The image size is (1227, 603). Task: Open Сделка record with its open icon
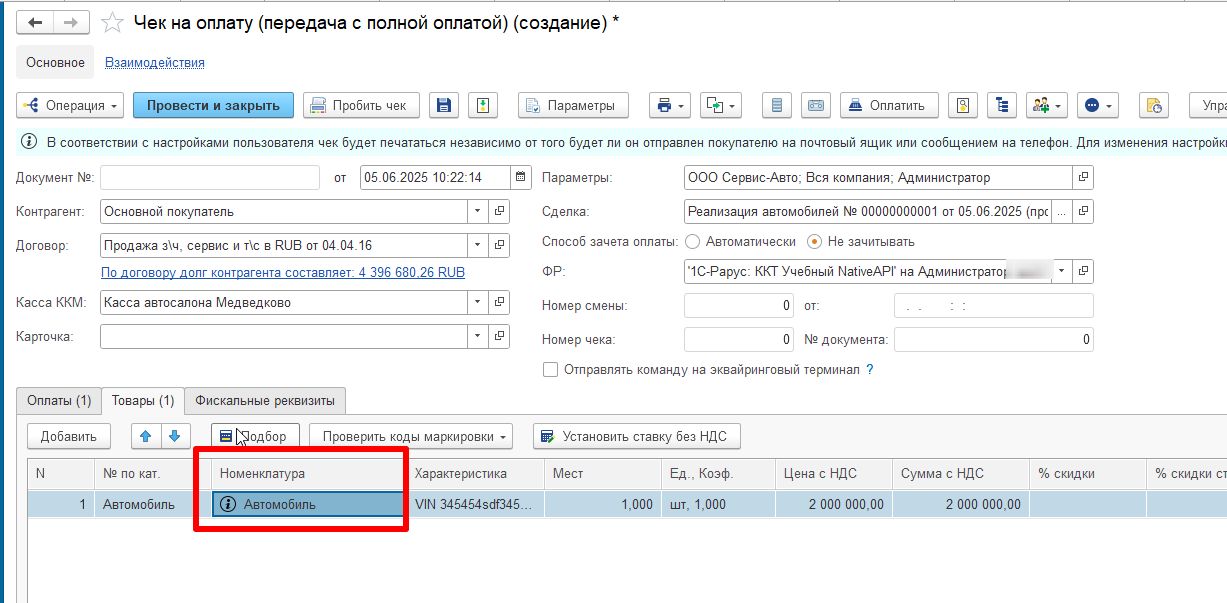[x=1083, y=212]
